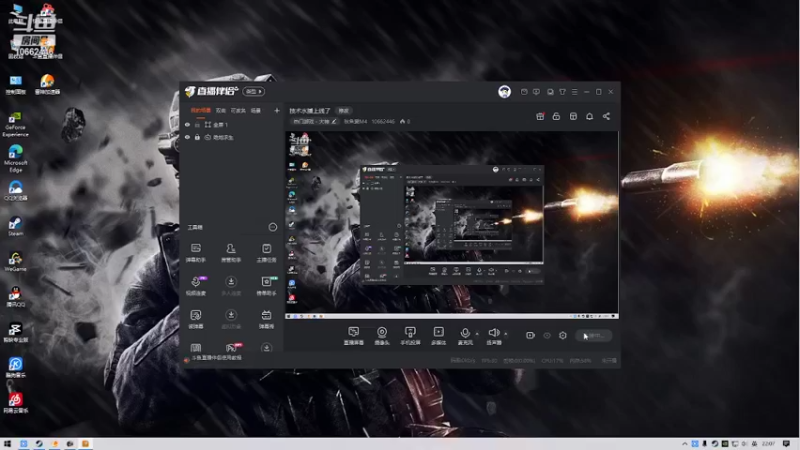Click the live preview canvas thumbnail
The width and height of the screenshot is (800, 450).
pos(452,225)
